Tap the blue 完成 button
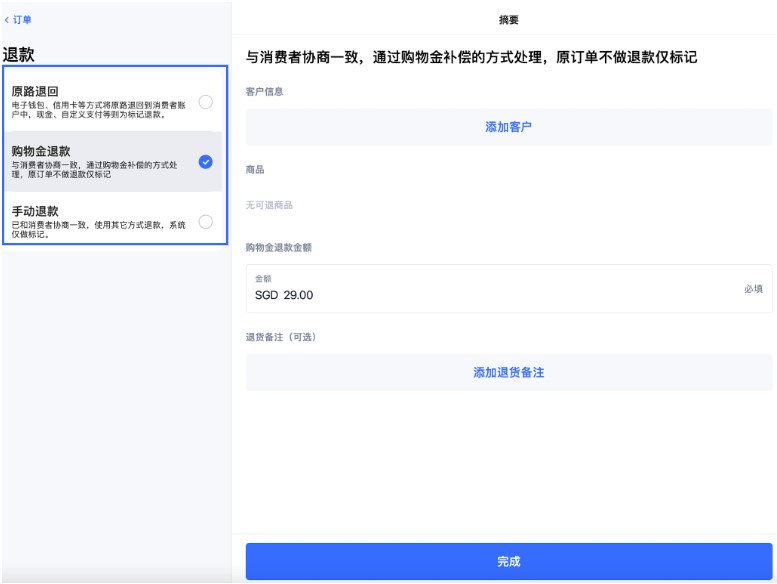Viewport: 777px width, 584px height. click(509, 561)
